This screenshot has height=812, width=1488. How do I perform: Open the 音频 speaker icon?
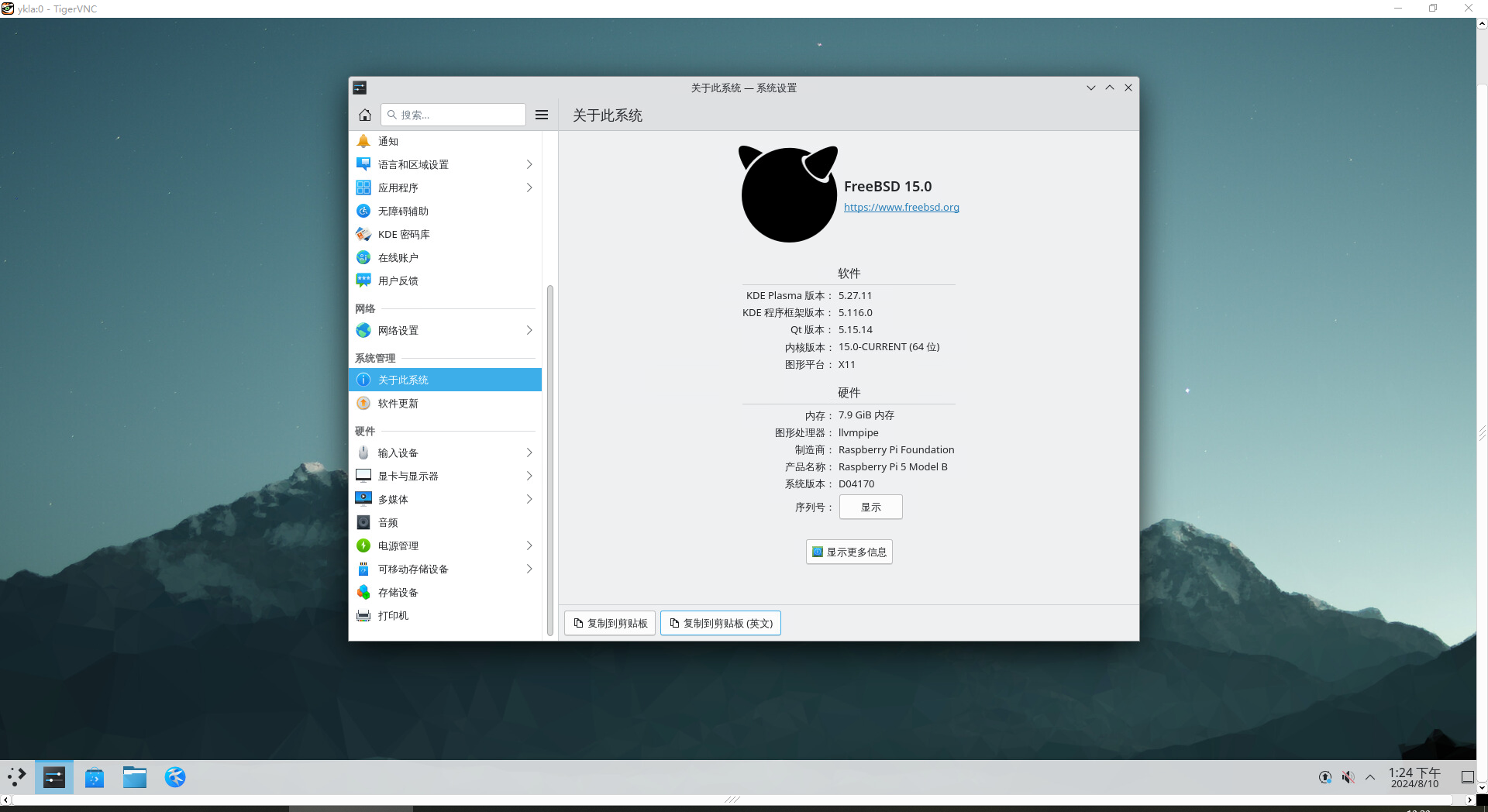coord(363,522)
